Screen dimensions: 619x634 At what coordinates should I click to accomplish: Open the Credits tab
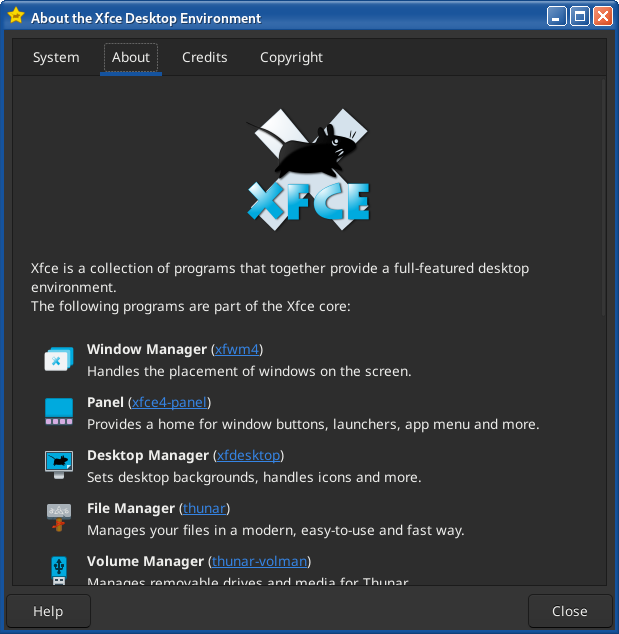[x=205, y=57]
